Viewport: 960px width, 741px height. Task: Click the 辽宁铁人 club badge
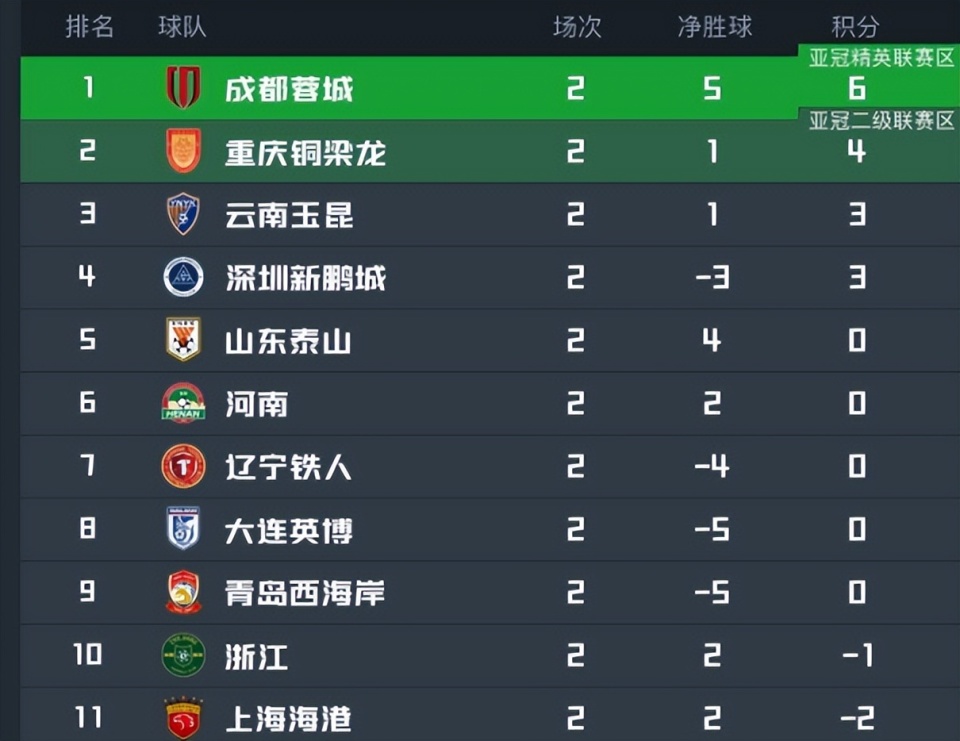183,467
